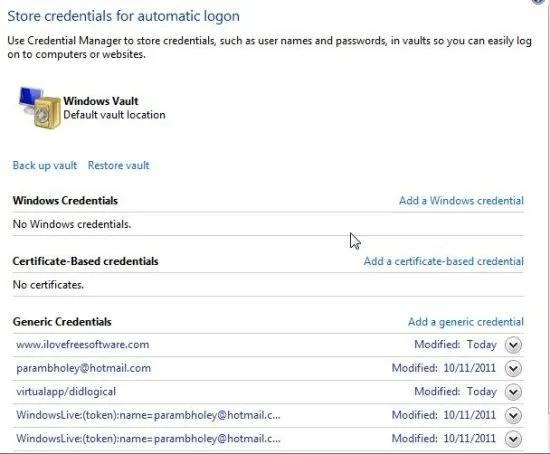550x454 pixels.
Task: Open the Back up vault link
Action: coord(45,165)
